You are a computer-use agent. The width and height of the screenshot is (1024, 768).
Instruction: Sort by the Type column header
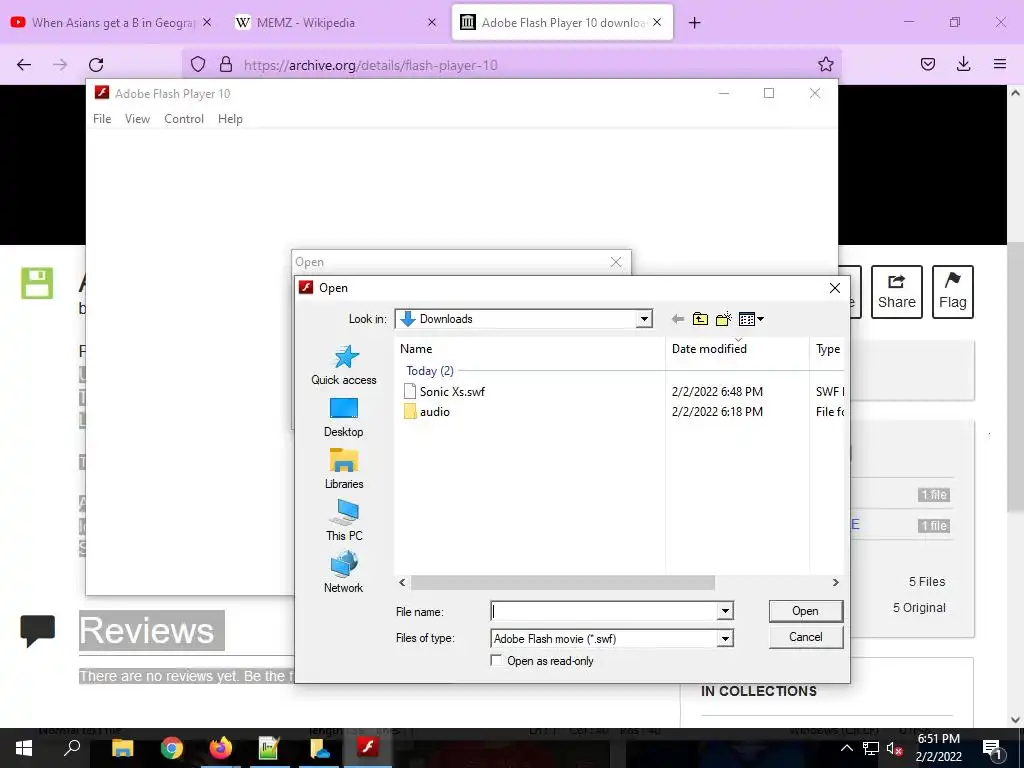coord(828,349)
